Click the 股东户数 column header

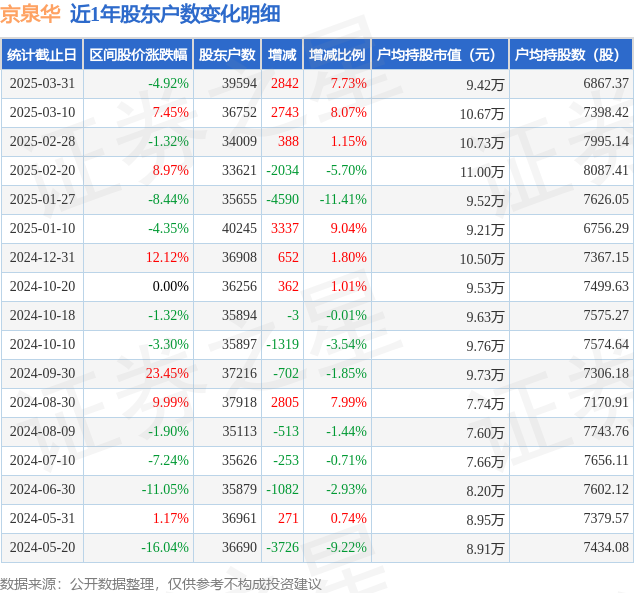click(227, 55)
